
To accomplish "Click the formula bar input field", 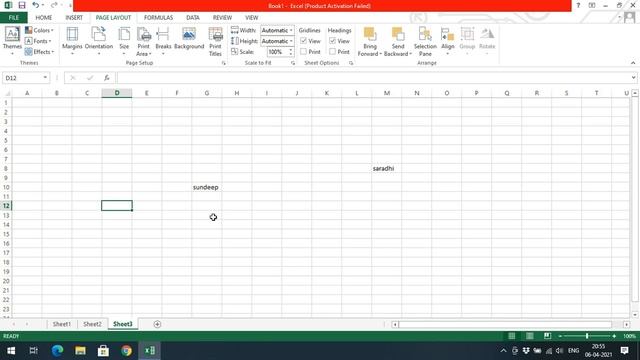I will coord(373,78).
